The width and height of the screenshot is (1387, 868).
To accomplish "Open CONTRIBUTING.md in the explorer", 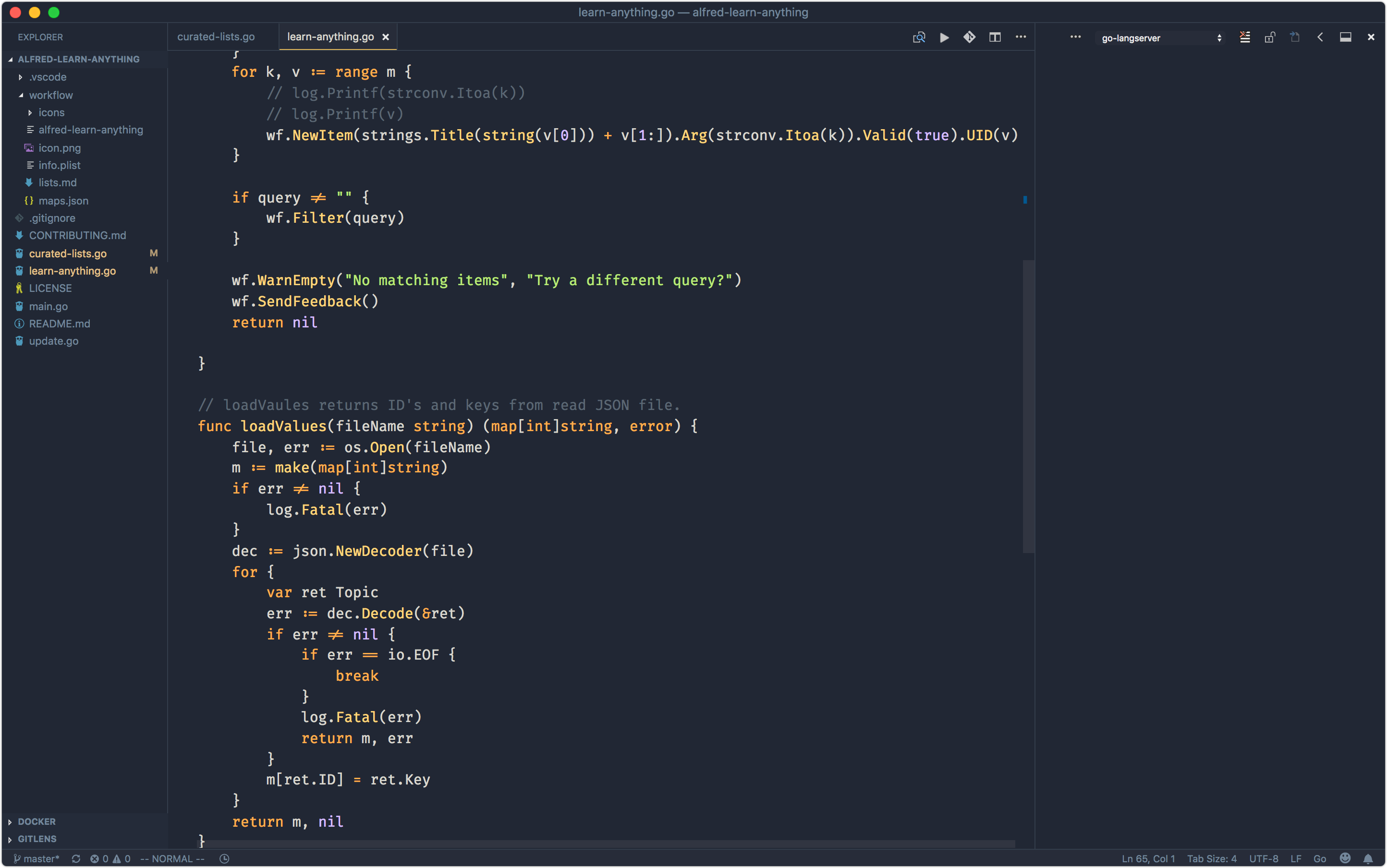I will [77, 235].
